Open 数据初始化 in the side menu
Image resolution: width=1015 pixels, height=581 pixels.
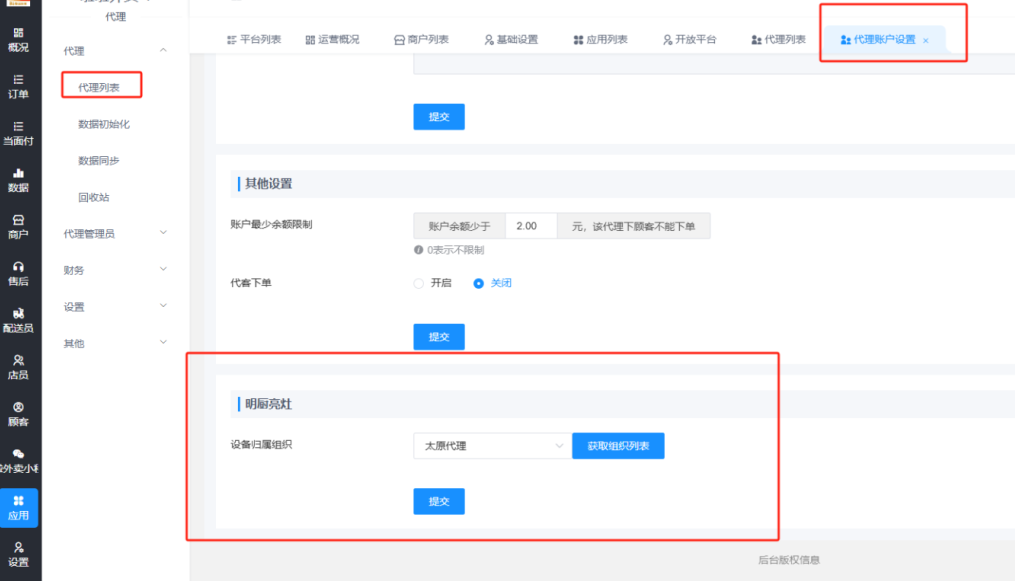(x=104, y=124)
